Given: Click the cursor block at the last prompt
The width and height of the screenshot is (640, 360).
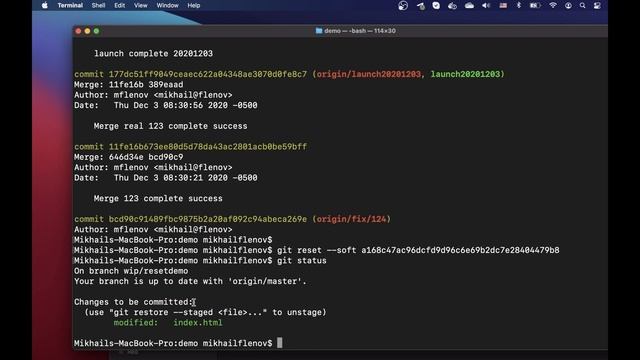Looking at the screenshot, I should coord(280,343).
